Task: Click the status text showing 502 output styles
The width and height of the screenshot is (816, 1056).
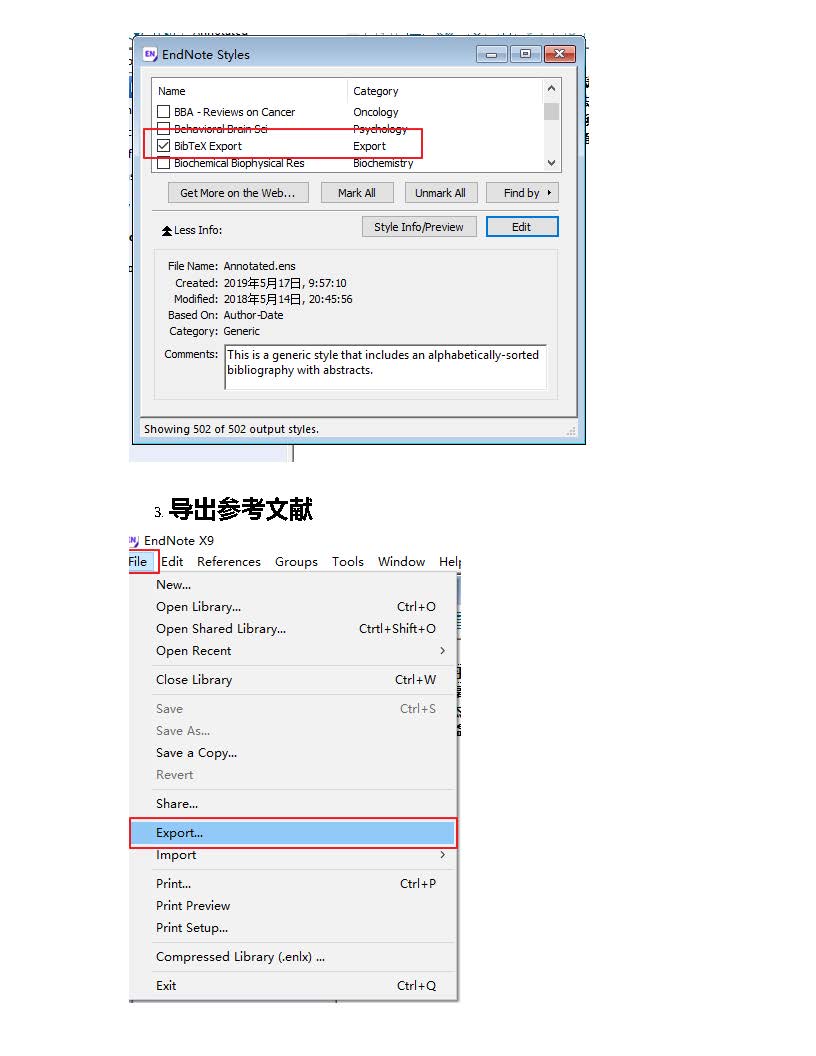Action: click(232, 429)
